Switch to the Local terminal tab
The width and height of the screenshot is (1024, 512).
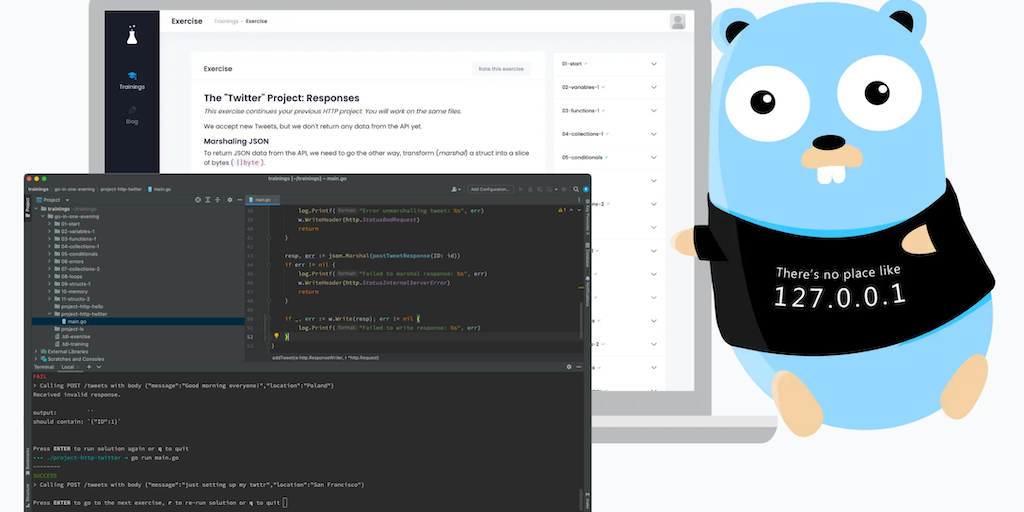point(68,367)
